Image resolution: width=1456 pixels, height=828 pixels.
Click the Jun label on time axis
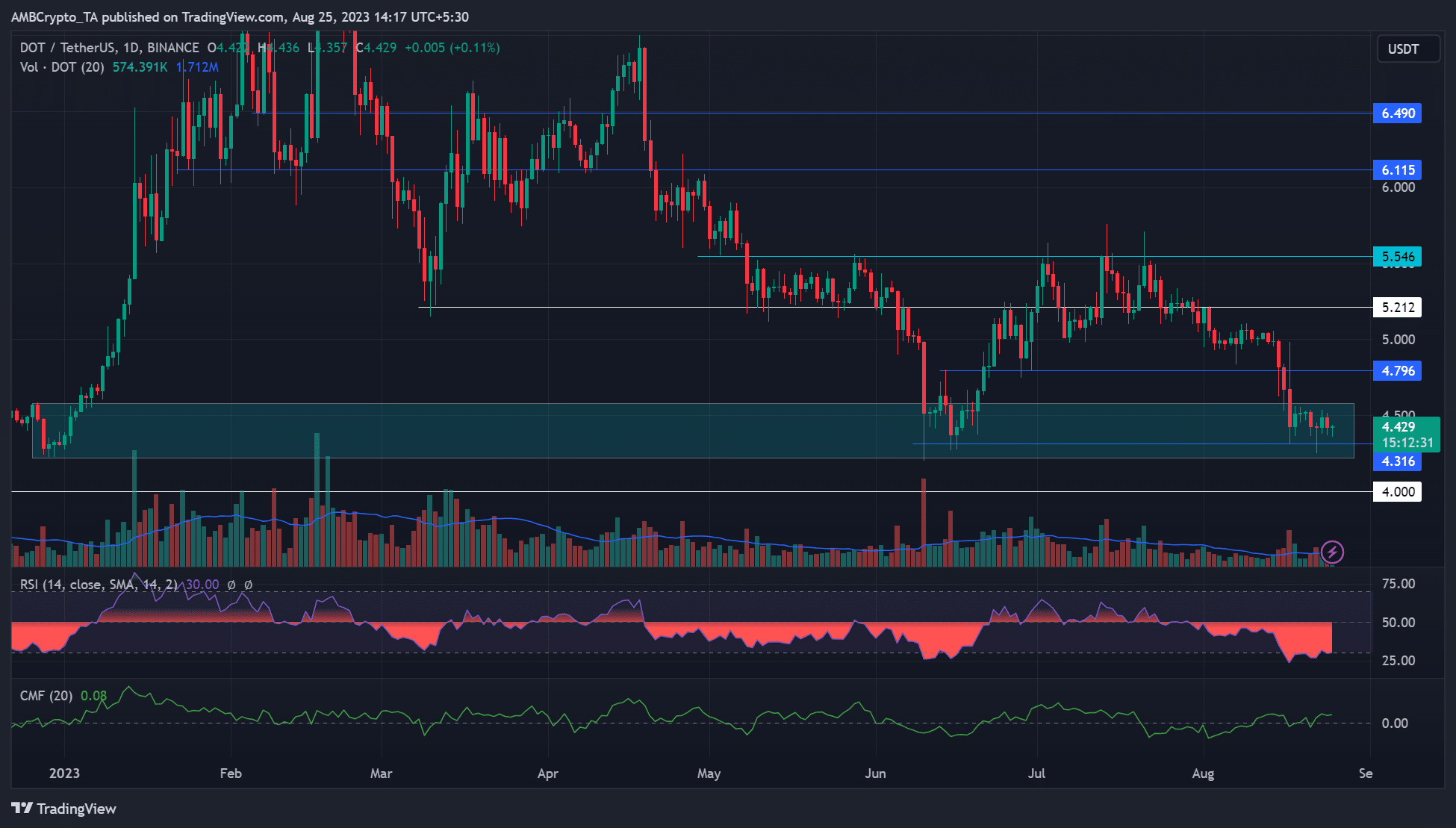pos(875,773)
